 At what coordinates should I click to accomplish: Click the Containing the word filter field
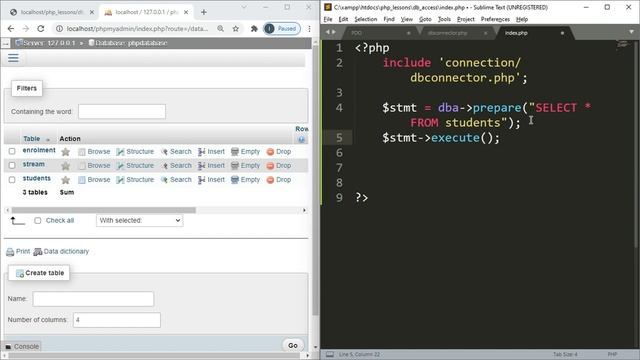122,111
